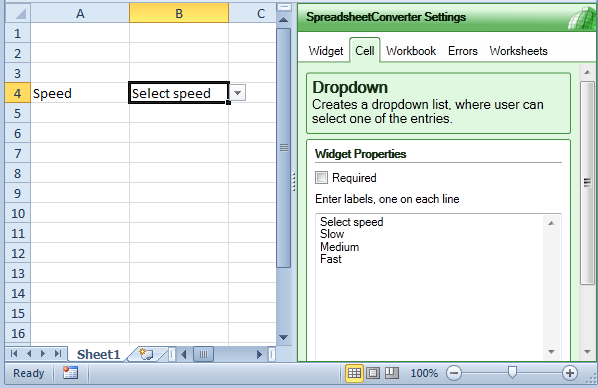Switch to the Widget tab
This screenshot has height=388, width=598.
[x=326, y=51]
